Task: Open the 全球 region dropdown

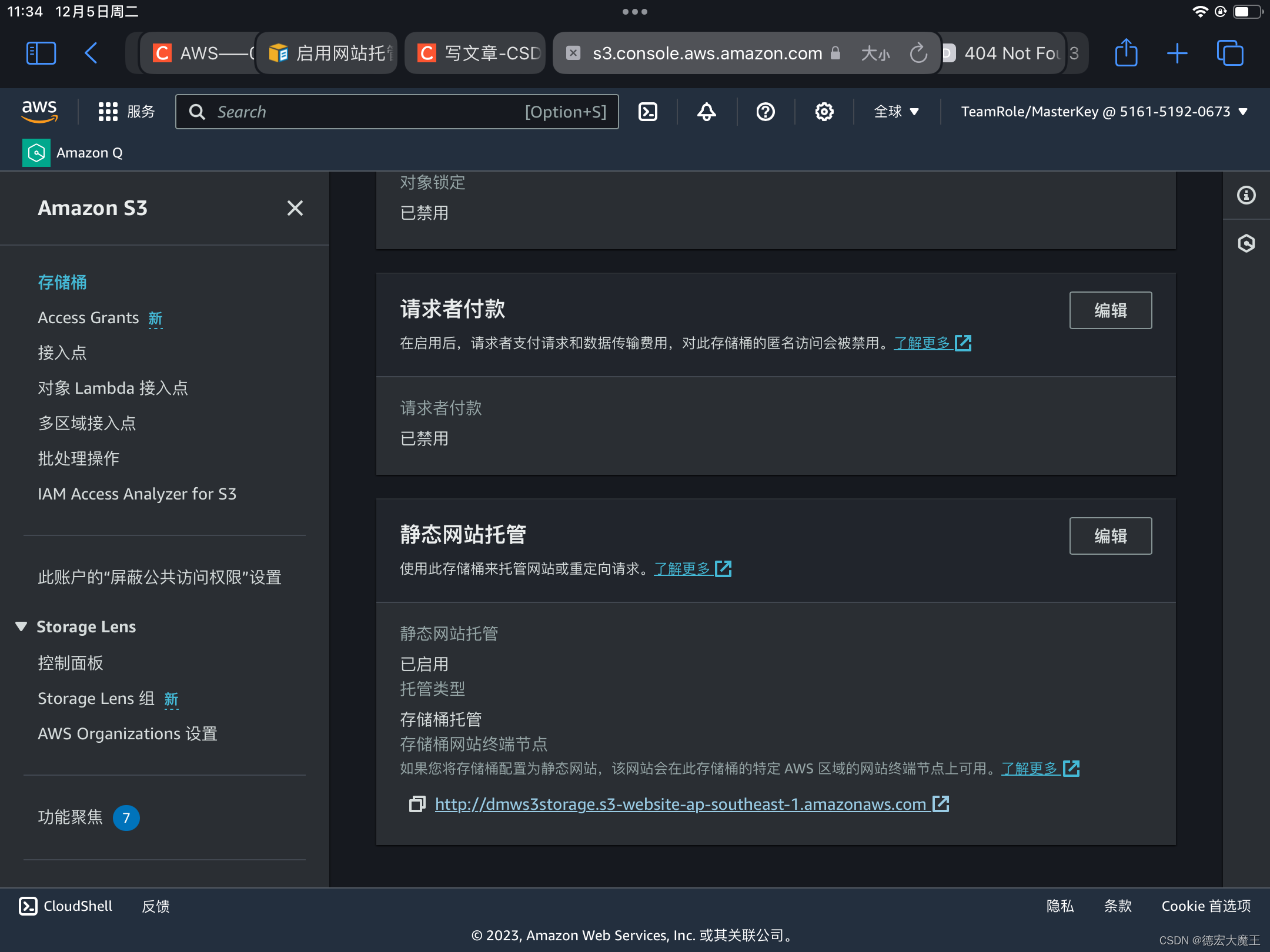Action: pos(896,112)
